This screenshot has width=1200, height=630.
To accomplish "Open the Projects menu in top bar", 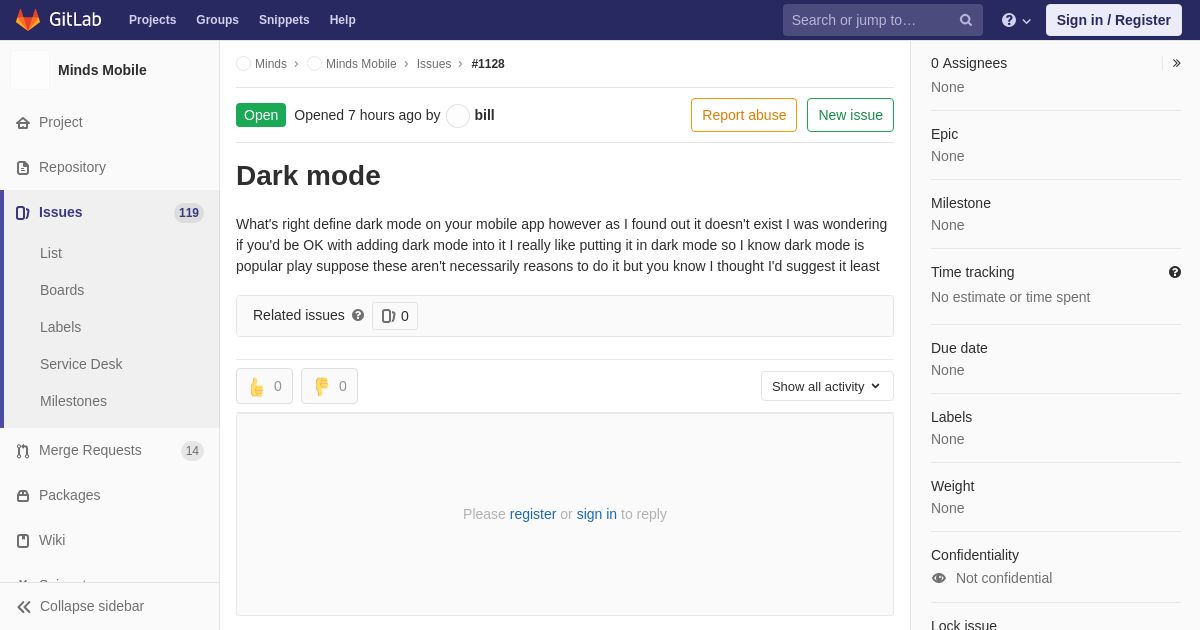I will coord(152,20).
